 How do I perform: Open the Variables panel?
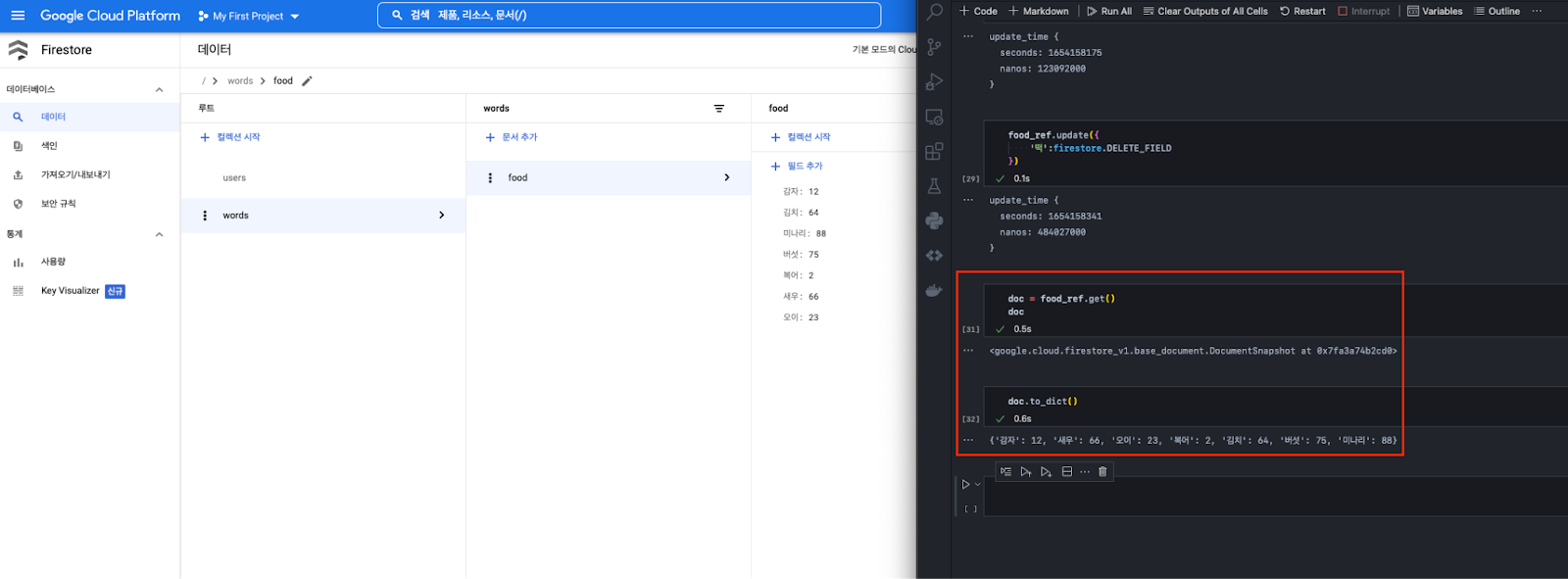1435,12
